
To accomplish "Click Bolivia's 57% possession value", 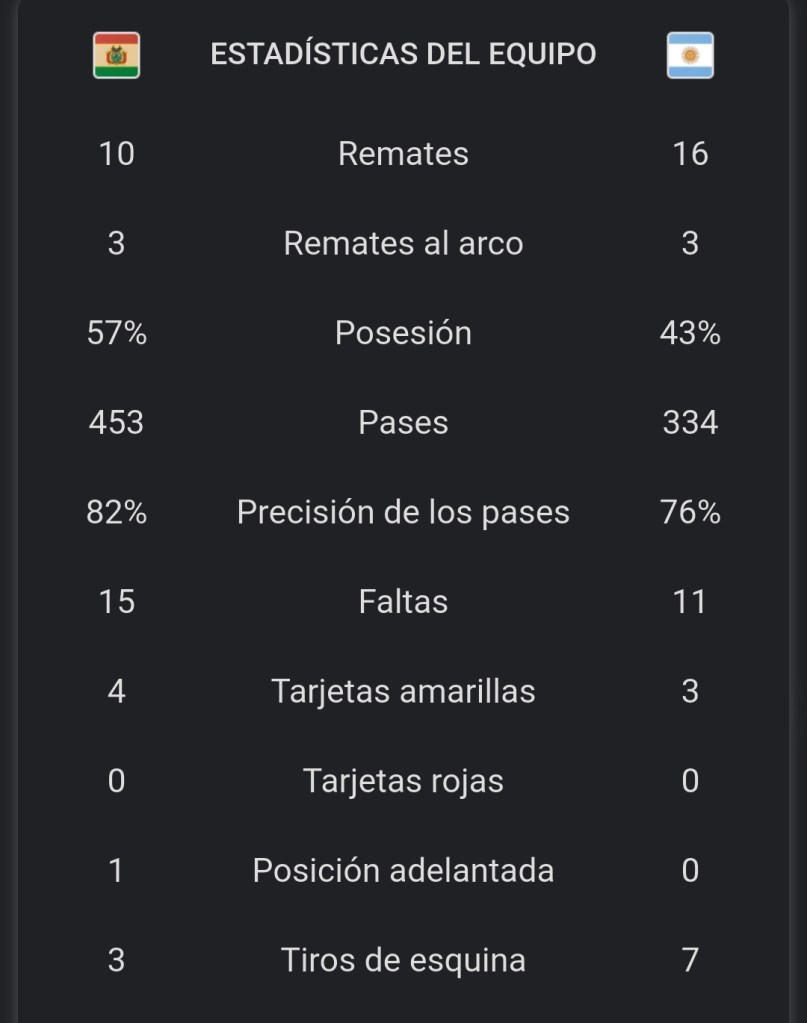I will tap(117, 333).
